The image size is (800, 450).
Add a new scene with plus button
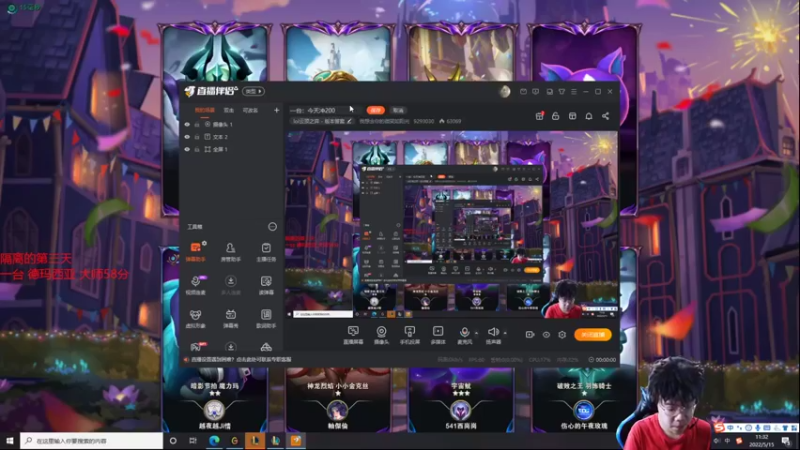tap(277, 110)
